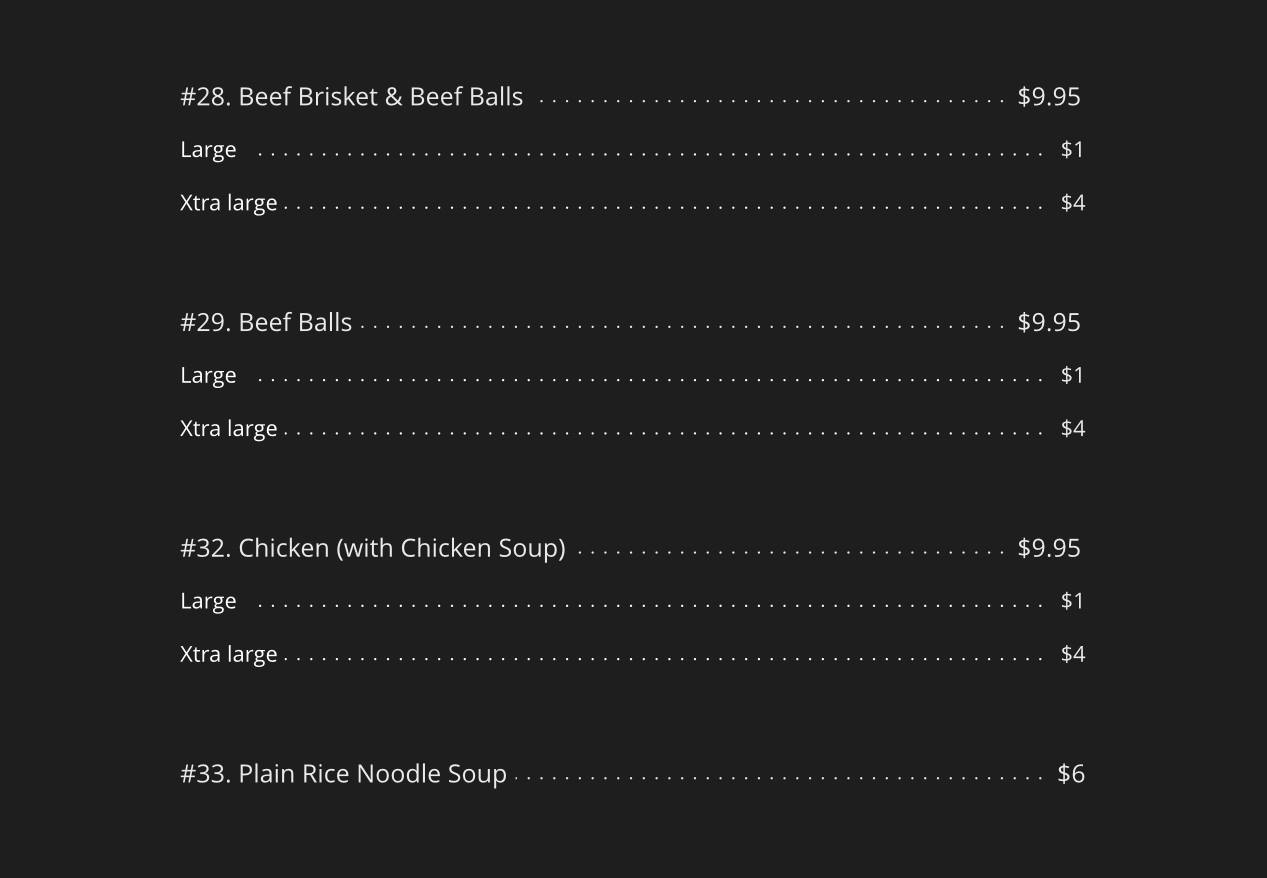Click the $6 price for Plain Rice Noodle Soup

tap(1070, 775)
